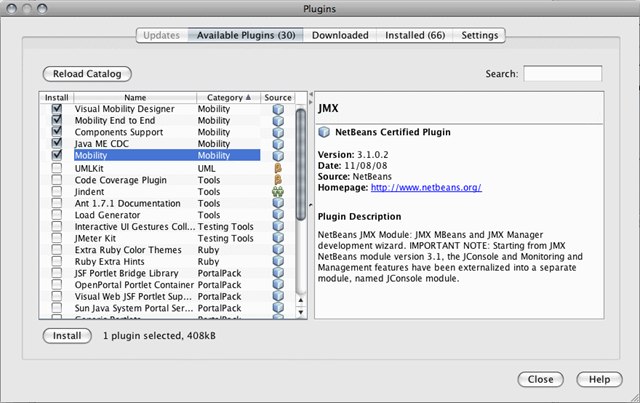Click source icon in Components Support row
Viewport: 640px width, 403px height.
click(278, 132)
